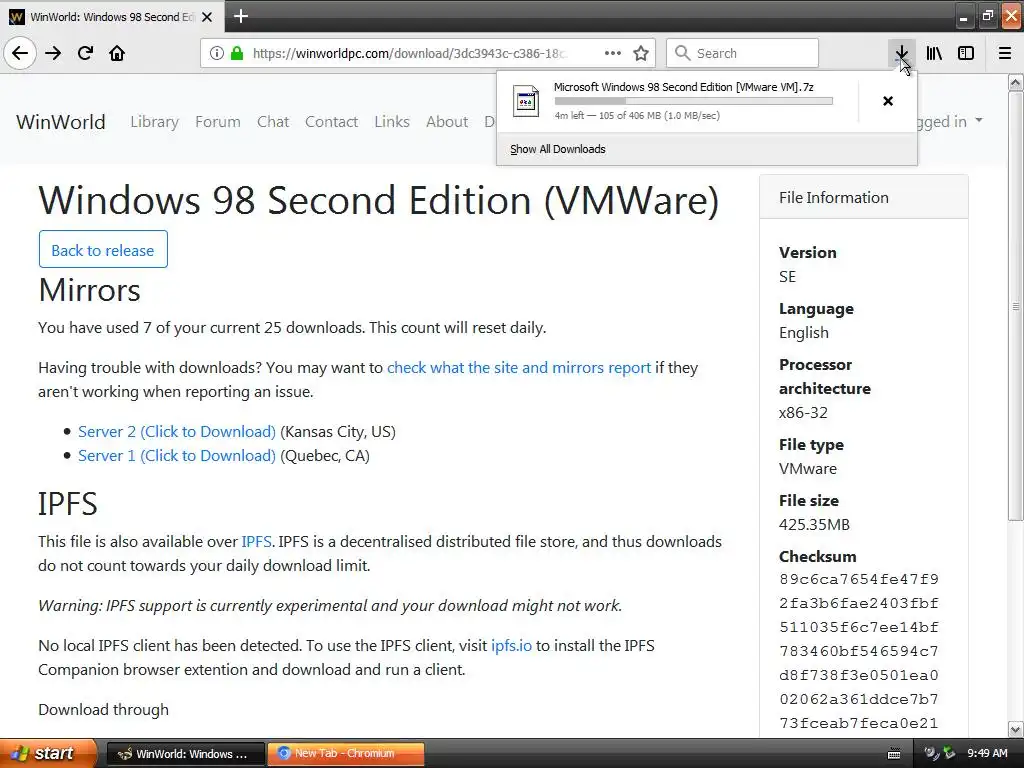
Task: Open the WinWorld home logo link
Action: click(x=61, y=121)
